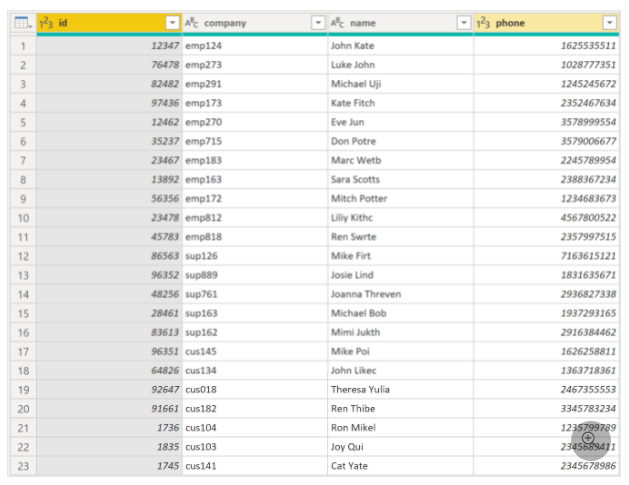Click name cell Marc Wetb
Image resolution: width=629 pixels, height=485 pixels.
[401, 160]
